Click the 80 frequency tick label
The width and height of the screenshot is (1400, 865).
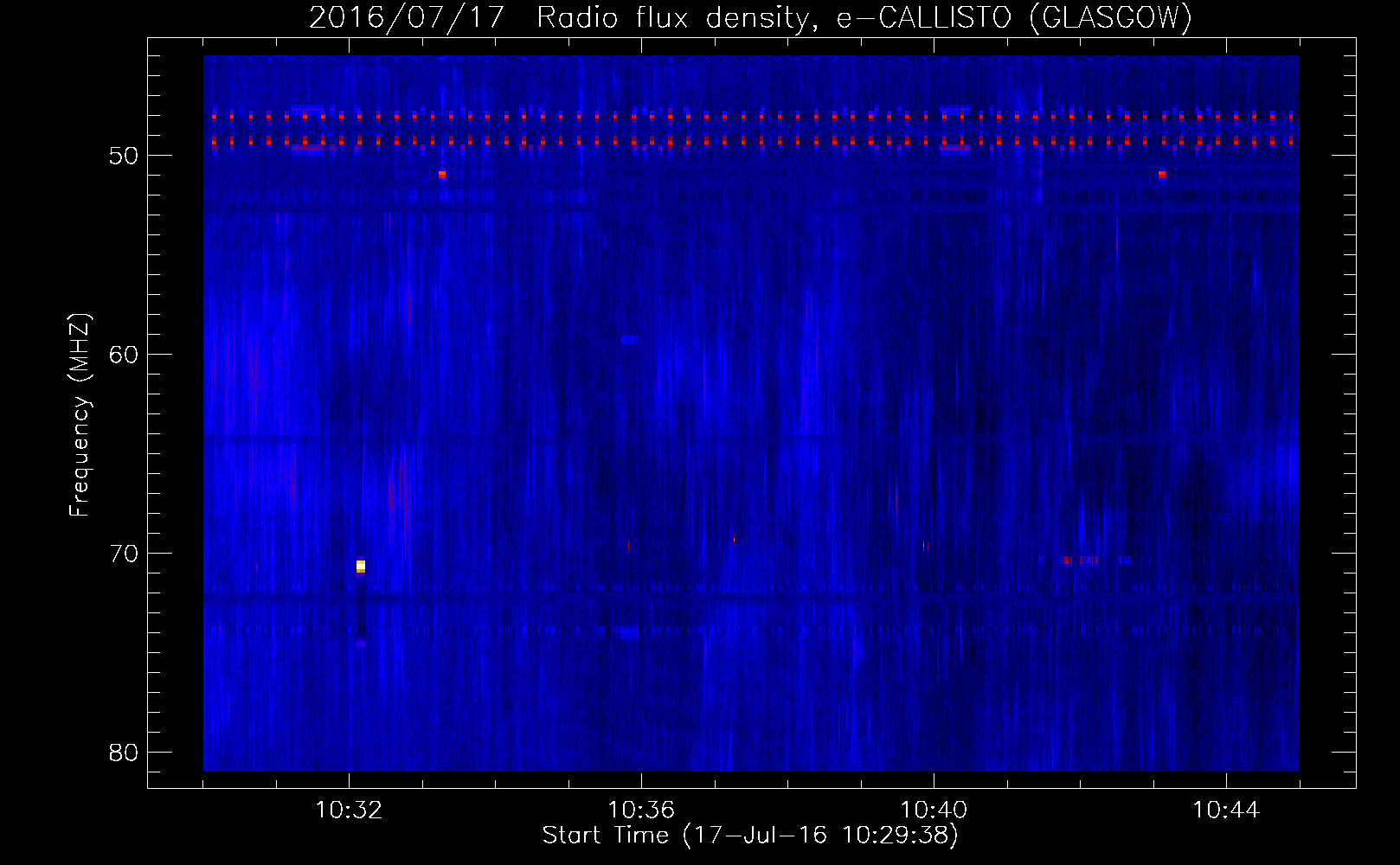124,753
